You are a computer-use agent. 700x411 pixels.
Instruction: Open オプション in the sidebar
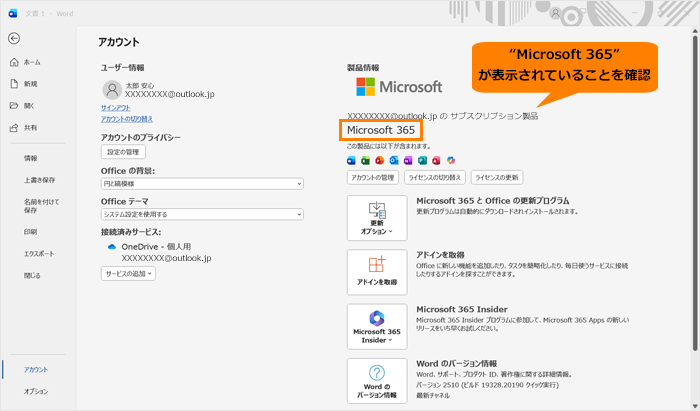(36, 391)
